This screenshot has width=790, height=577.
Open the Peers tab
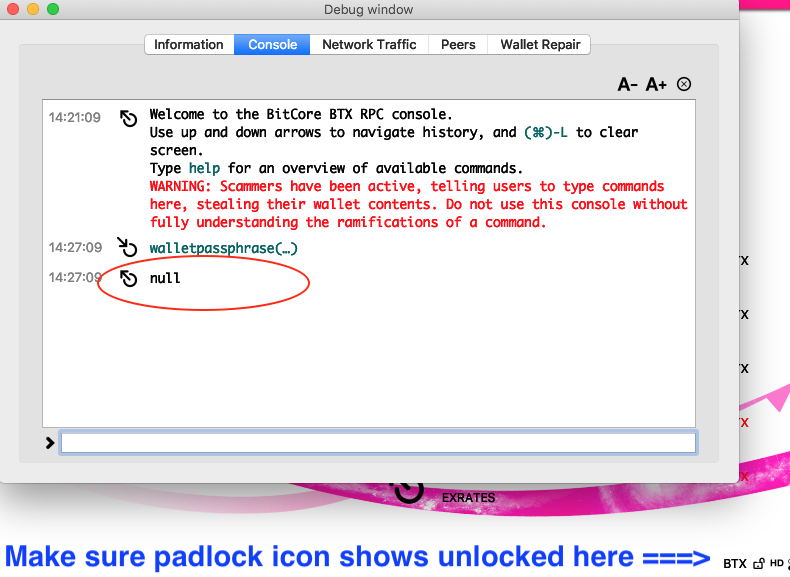click(458, 44)
